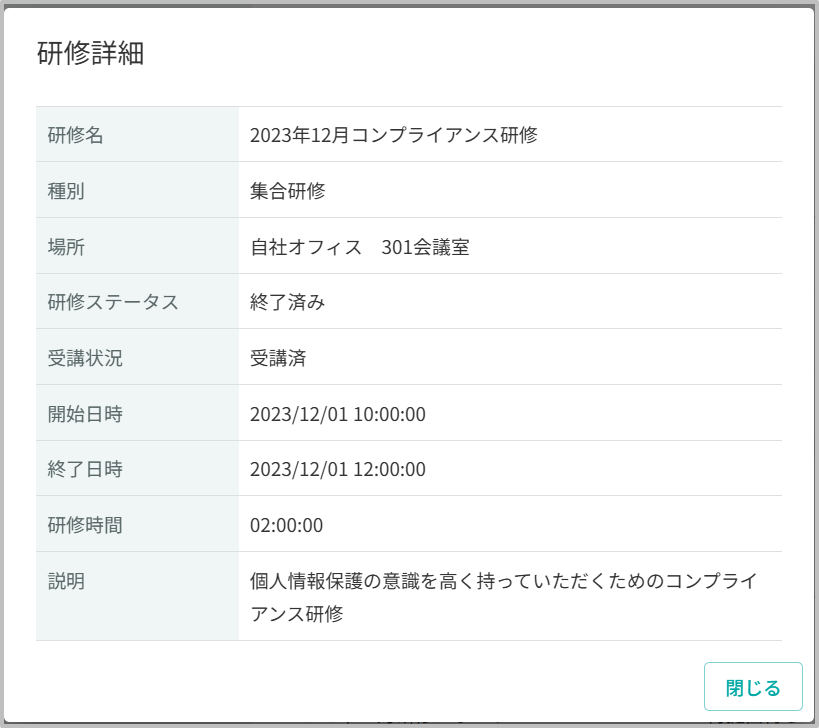Select 2023/12/01 10:00:00 start time
Screen dimensions: 819x728
337,414
